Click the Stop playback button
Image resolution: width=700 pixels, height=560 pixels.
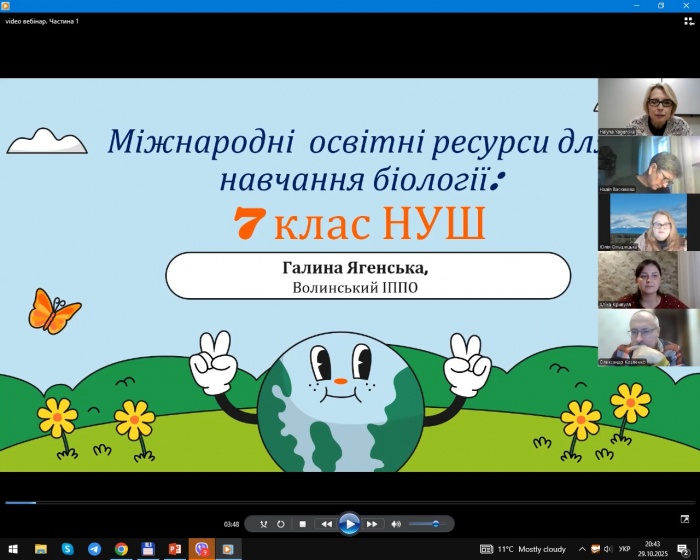[302, 524]
